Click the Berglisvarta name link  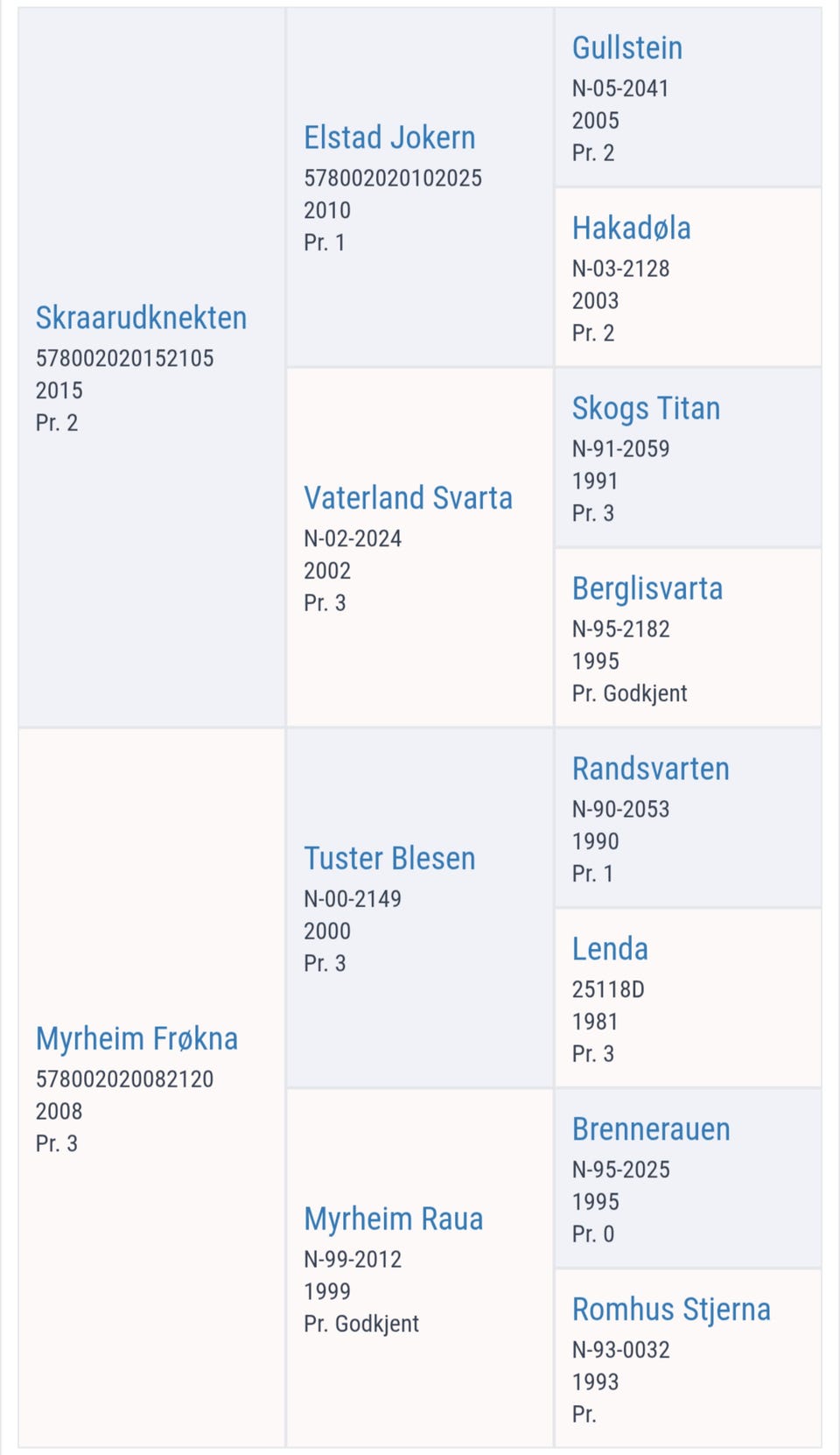pos(647,588)
